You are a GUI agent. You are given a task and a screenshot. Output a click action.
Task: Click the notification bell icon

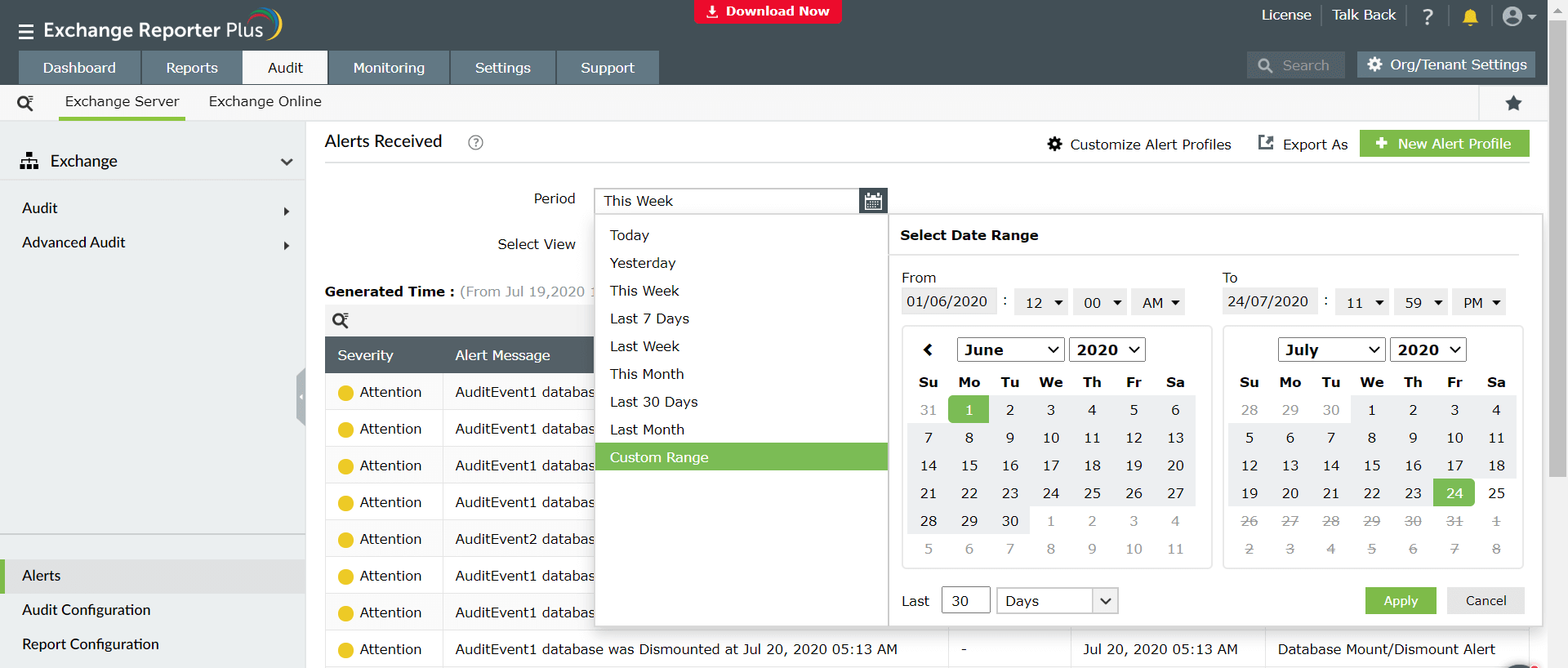point(1470,16)
